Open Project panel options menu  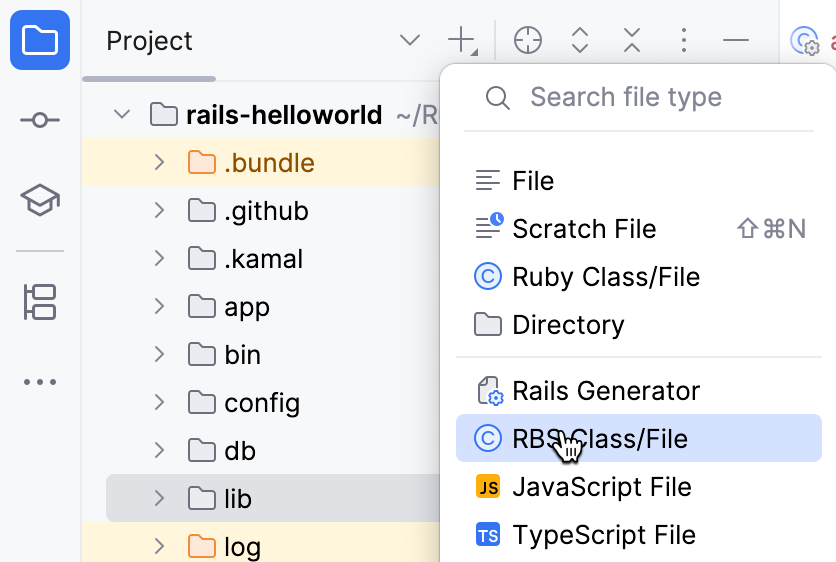coord(684,41)
